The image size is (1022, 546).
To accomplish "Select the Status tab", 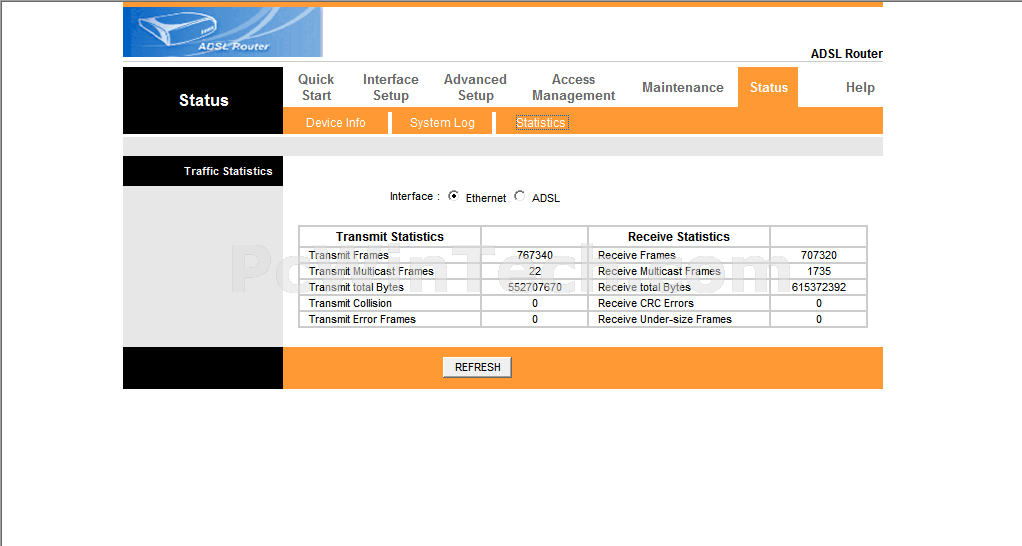I will 768,87.
